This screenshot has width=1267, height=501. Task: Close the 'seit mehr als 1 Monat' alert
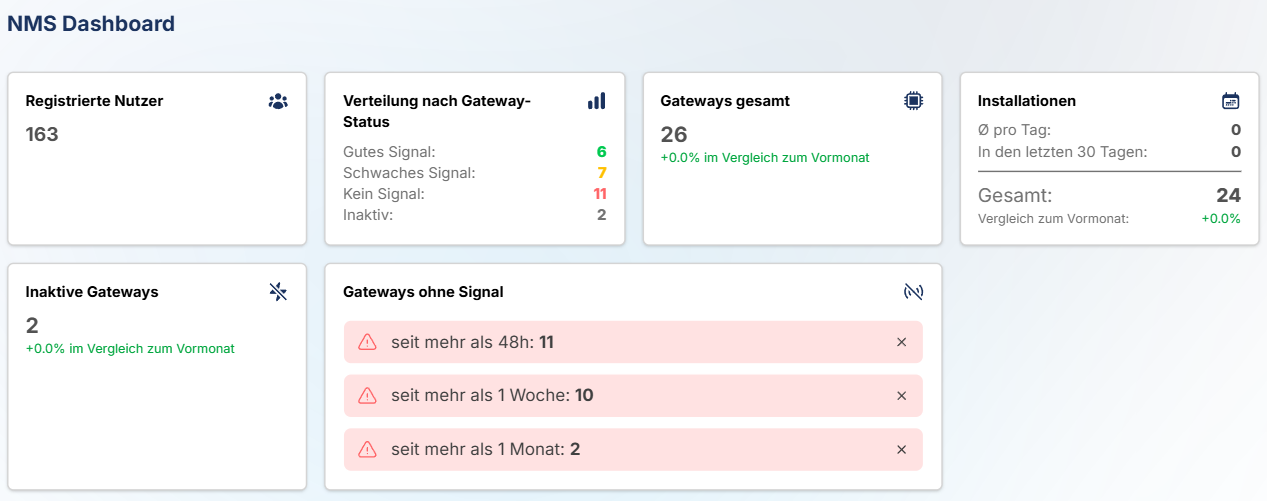coord(901,450)
